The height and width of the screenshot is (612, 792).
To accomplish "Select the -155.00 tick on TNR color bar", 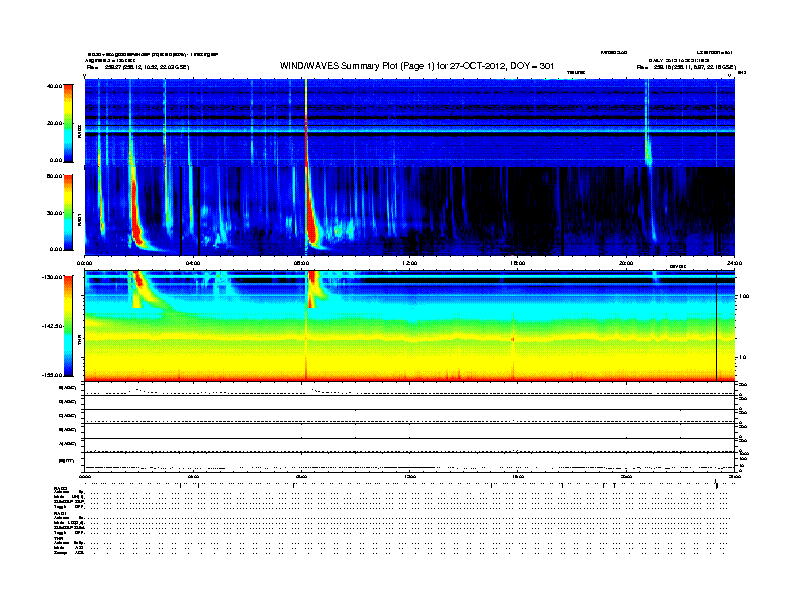I will (x=53, y=375).
